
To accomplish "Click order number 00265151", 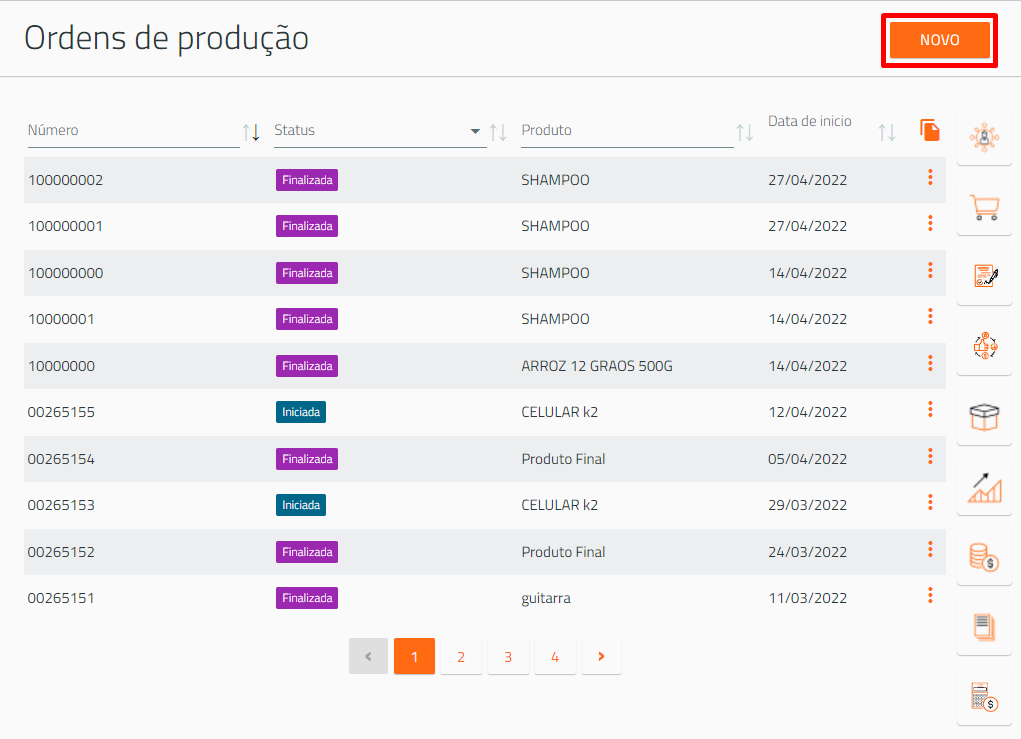I will click(x=61, y=598).
